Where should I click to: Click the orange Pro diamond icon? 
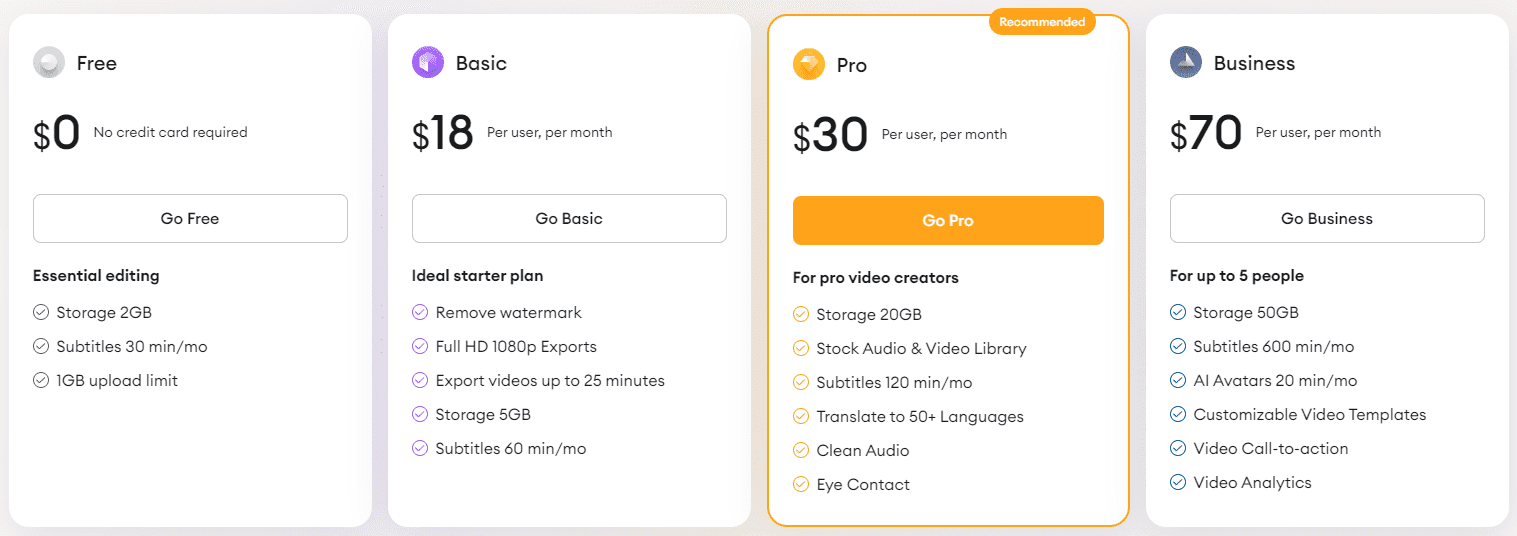(x=809, y=65)
